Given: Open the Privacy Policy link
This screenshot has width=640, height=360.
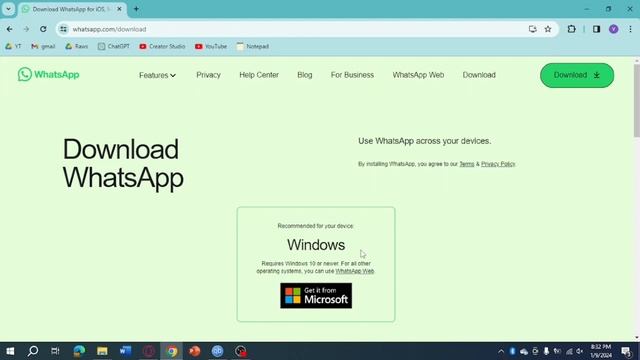Looking at the screenshot, I should 498,164.
